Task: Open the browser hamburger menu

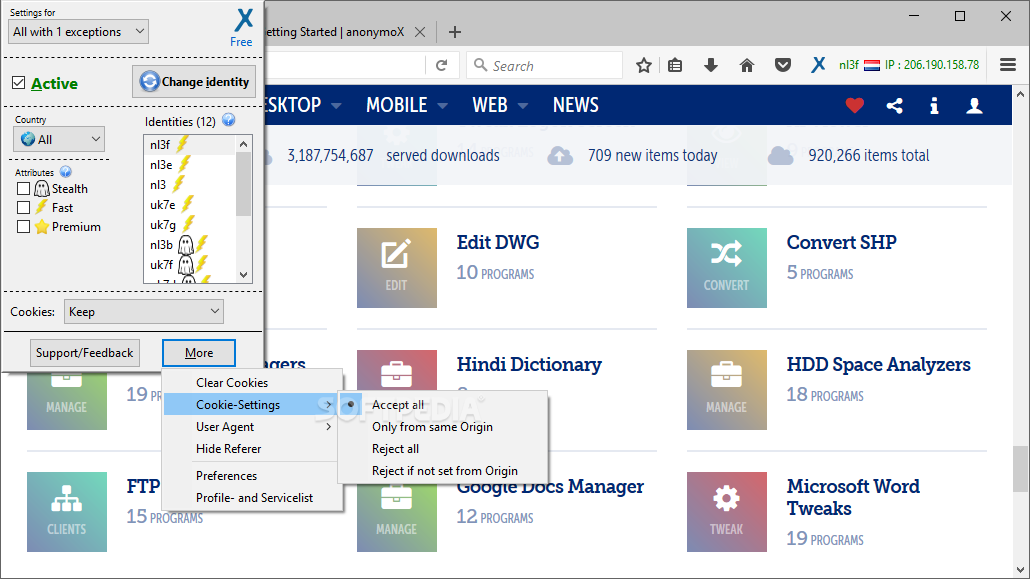Action: pyautogui.click(x=1008, y=65)
